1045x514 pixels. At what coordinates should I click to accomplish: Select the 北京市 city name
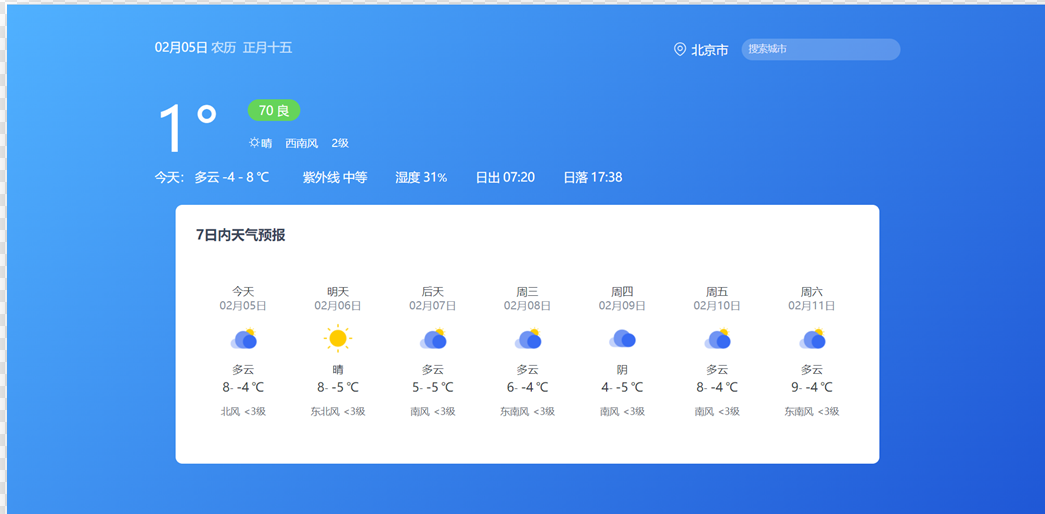709,50
